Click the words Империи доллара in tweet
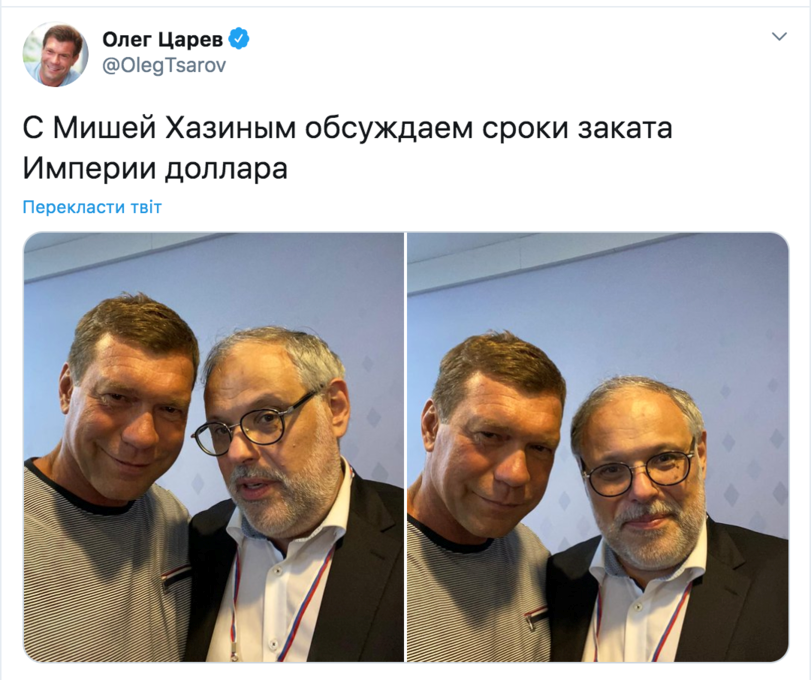Viewport: 811px width, 680px height. coord(155,168)
